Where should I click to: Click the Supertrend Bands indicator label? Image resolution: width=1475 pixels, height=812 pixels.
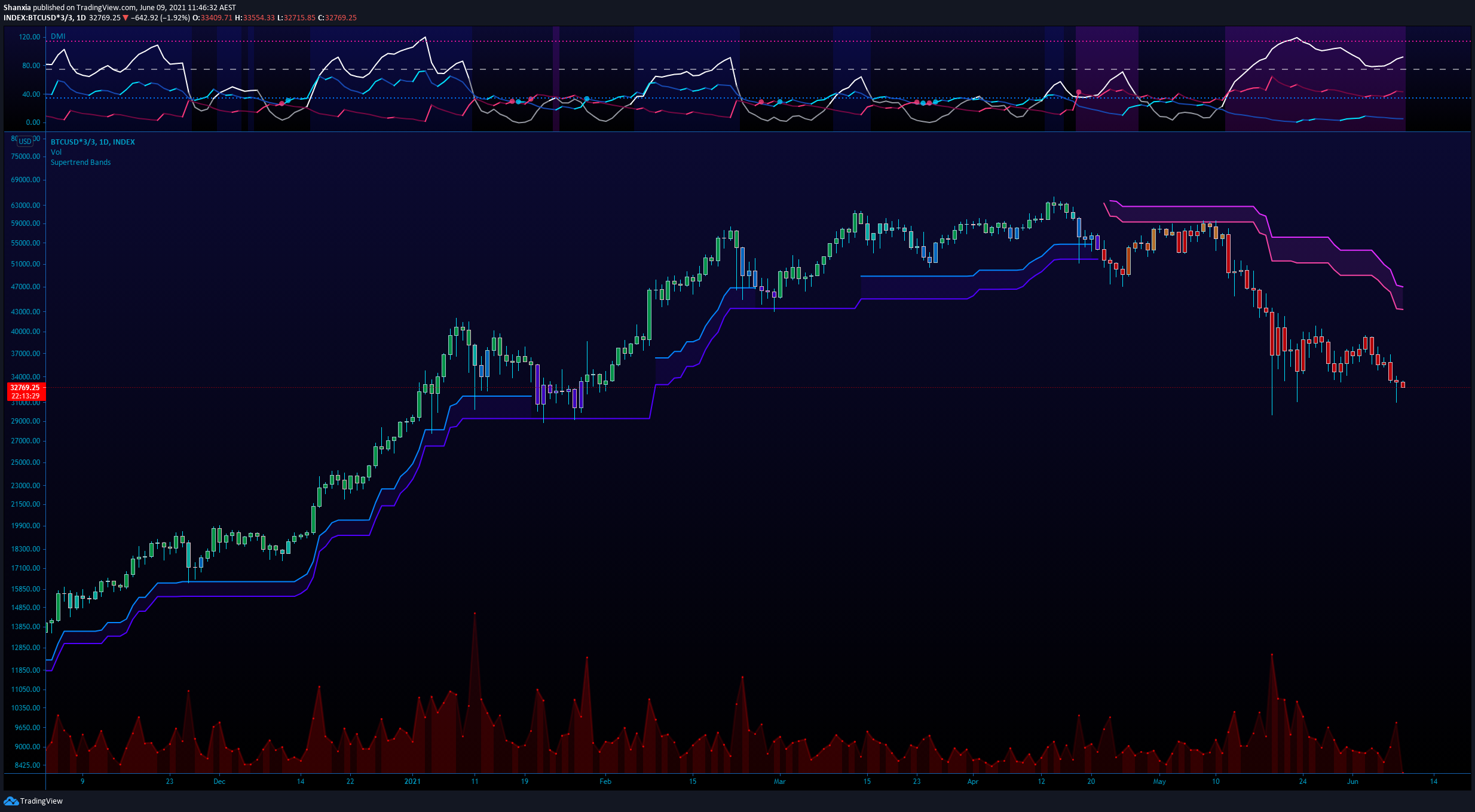pos(81,163)
